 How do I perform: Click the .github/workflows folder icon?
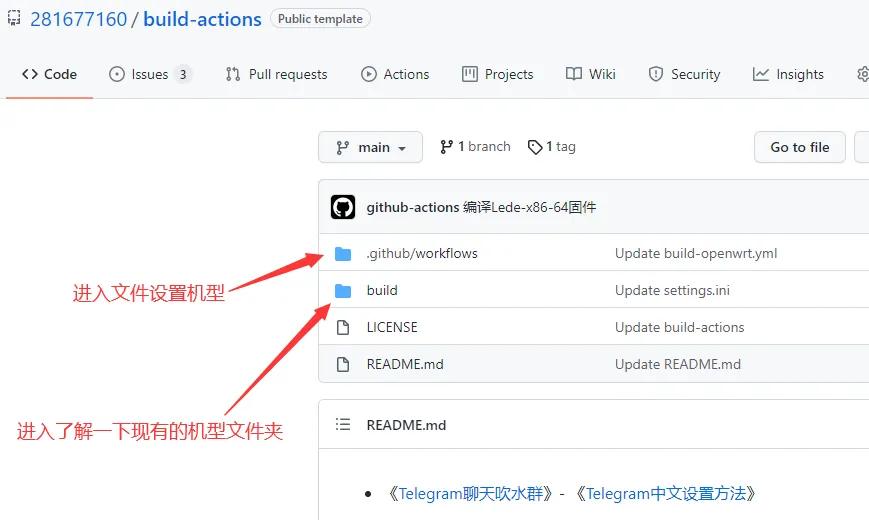[x=343, y=254]
